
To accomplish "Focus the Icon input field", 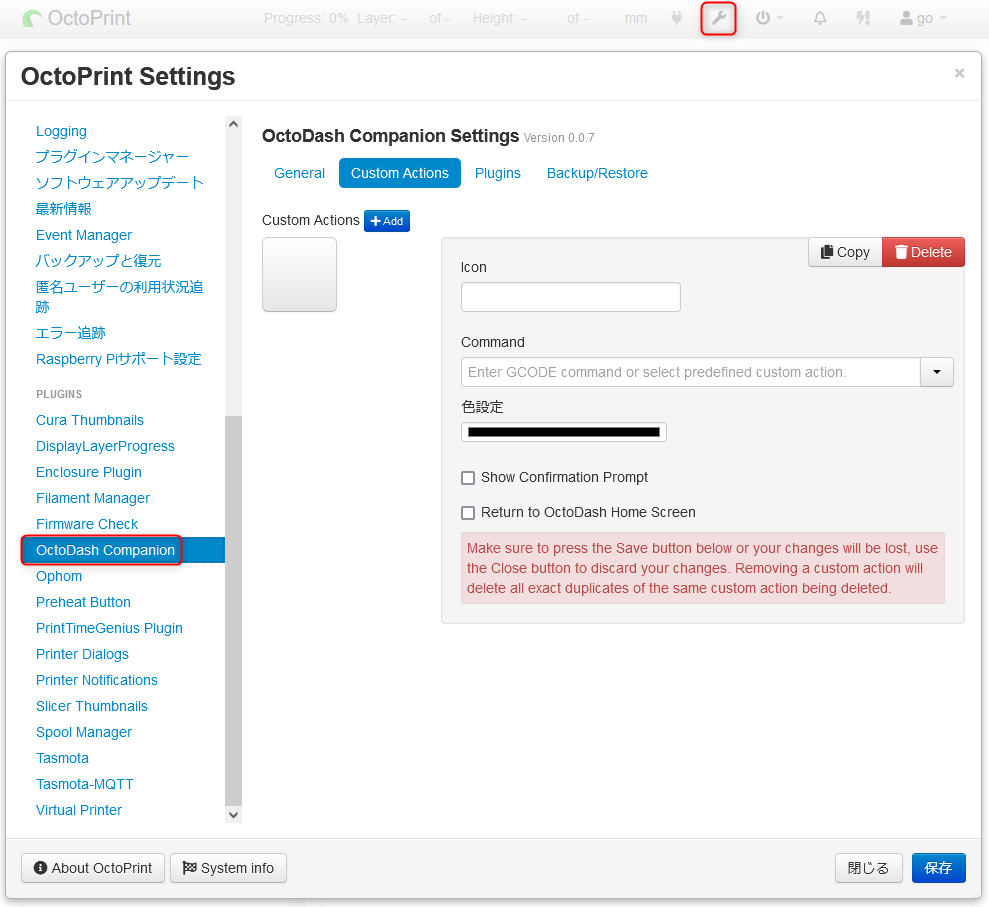I will tap(571, 296).
